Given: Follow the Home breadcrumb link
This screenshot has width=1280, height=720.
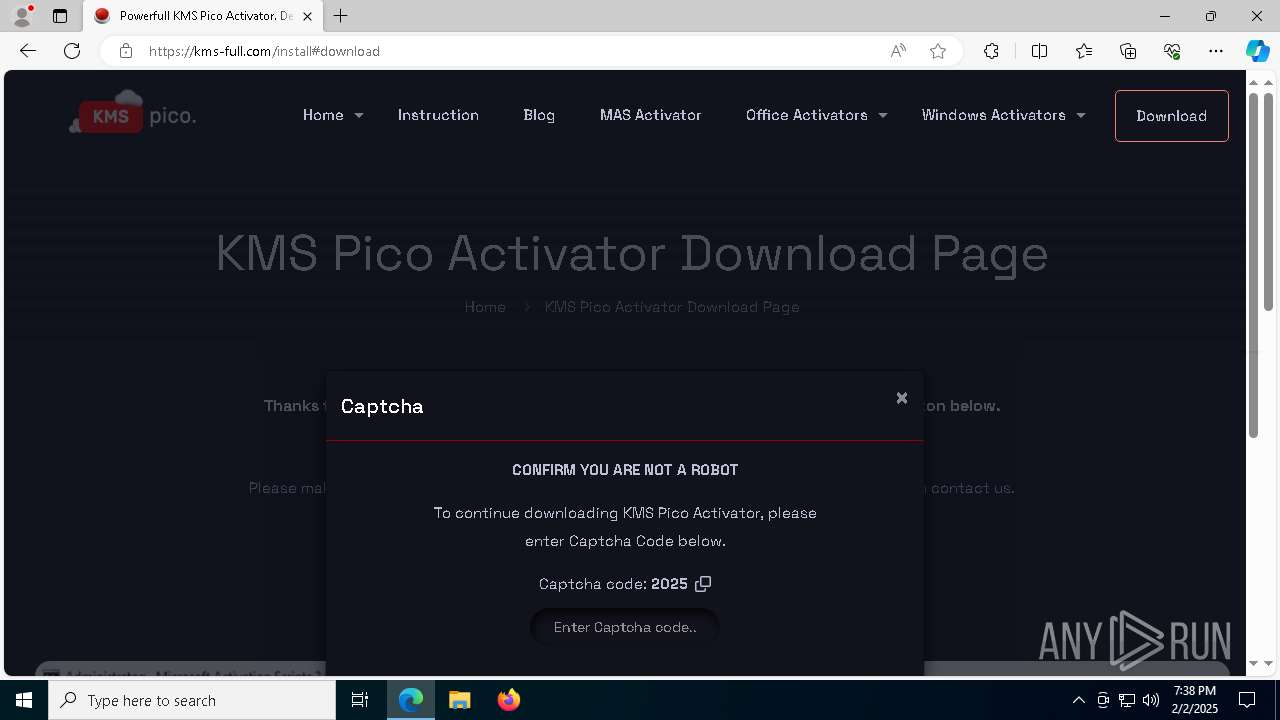Looking at the screenshot, I should [485, 307].
